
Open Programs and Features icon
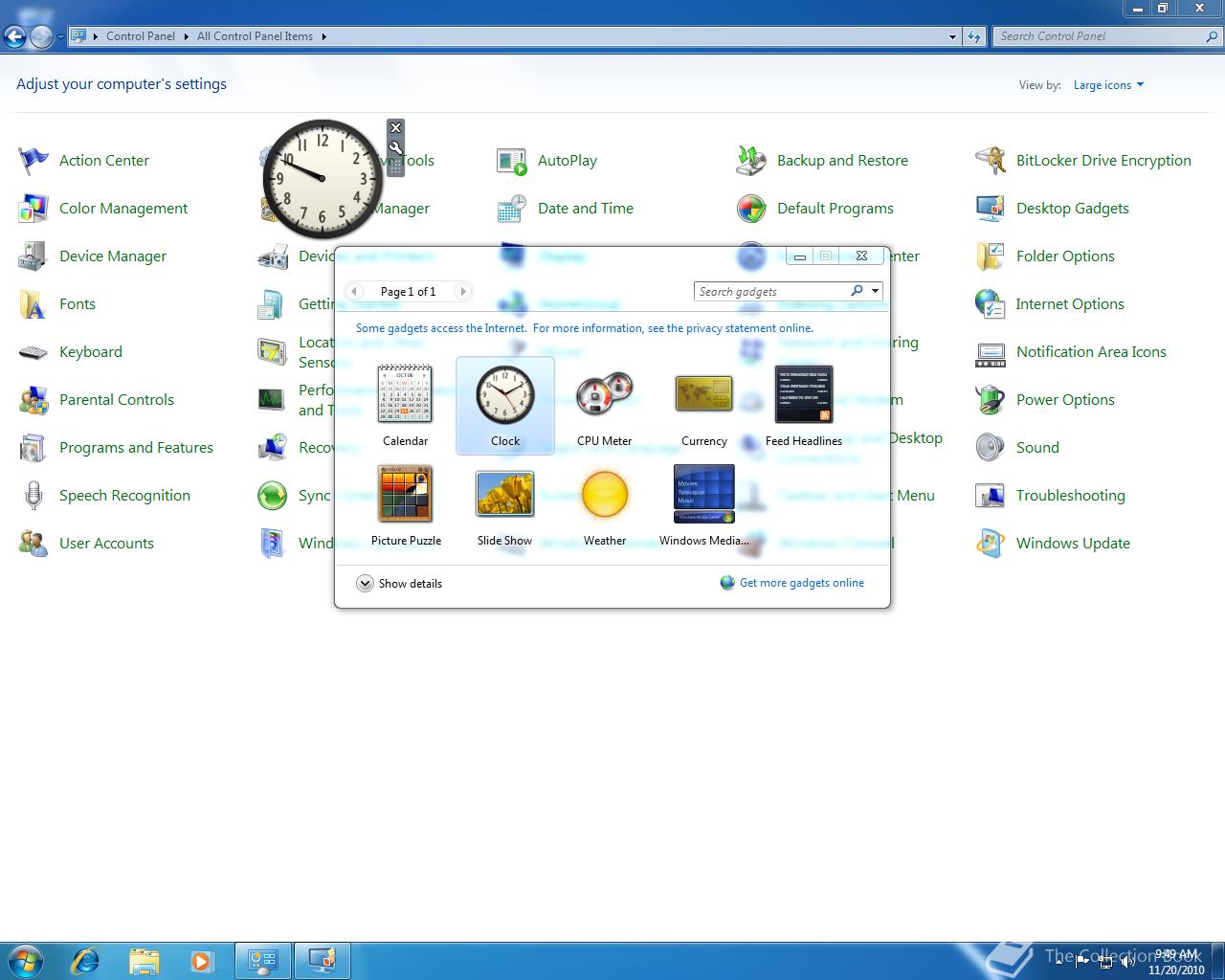33,447
